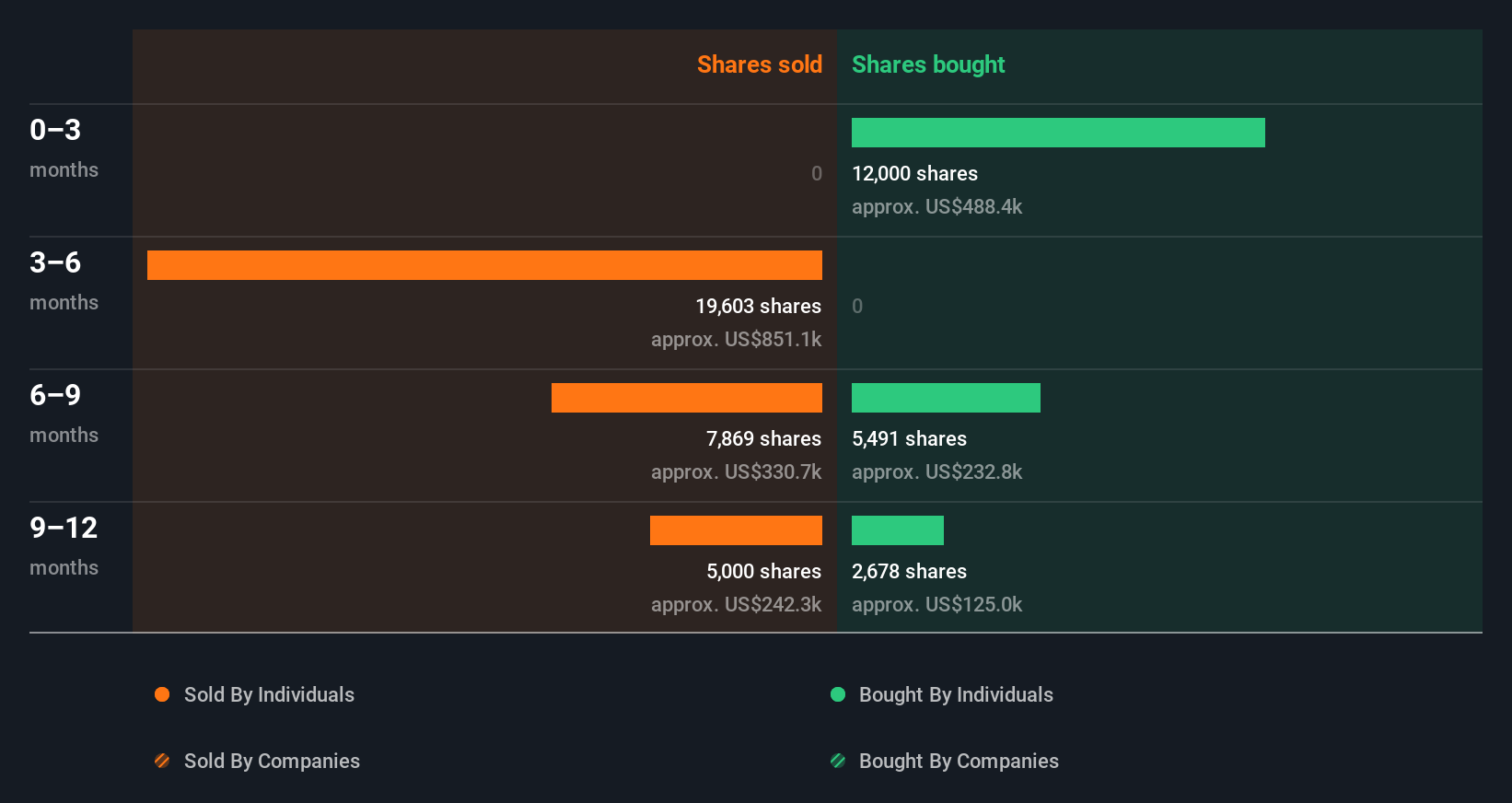Click the approx. US$330.7k amount
The height and width of the screenshot is (803, 1512).
click(736, 471)
